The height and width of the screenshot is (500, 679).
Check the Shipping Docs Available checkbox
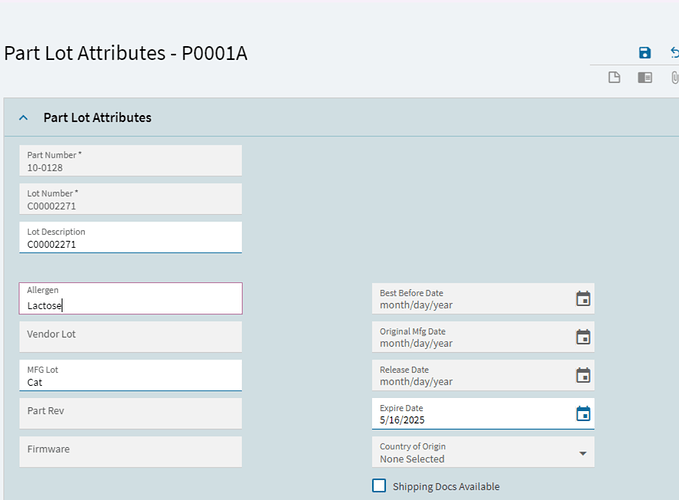(379, 486)
